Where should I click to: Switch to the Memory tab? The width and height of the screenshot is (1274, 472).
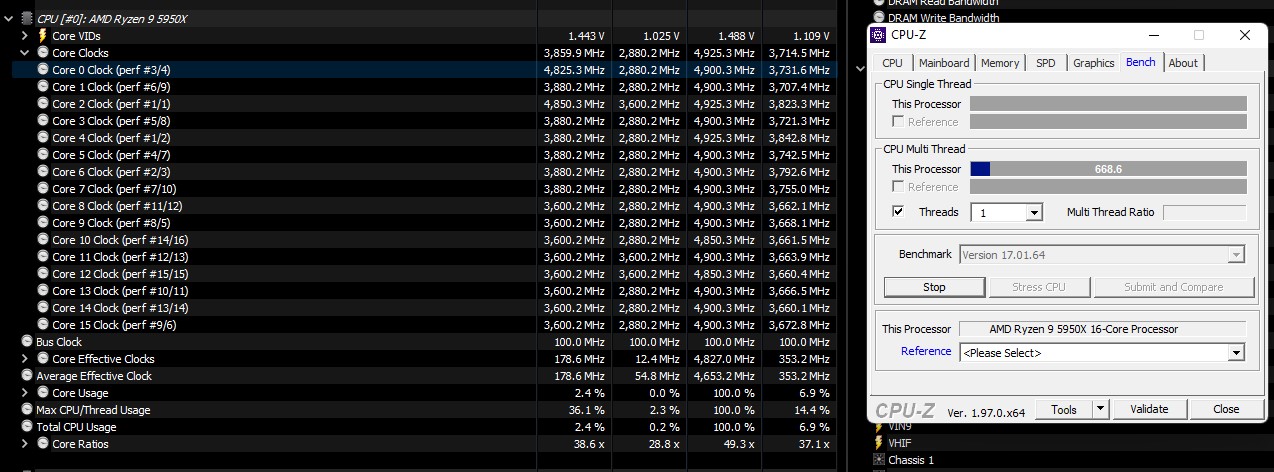point(1000,63)
